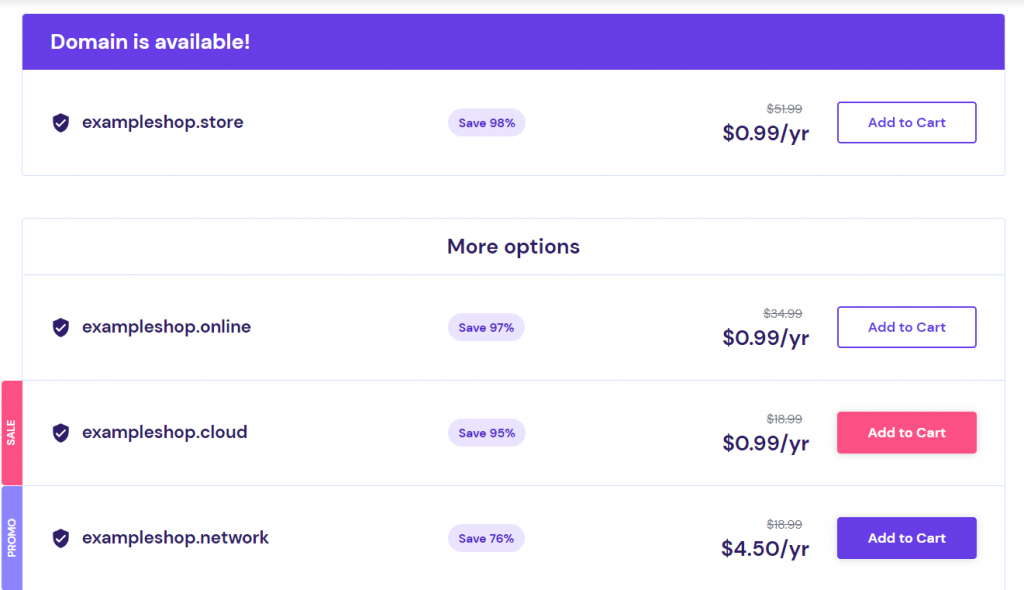Viewport: 1024px width, 590px height.
Task: Click the exampleshop.online domain name
Action: [x=166, y=327]
